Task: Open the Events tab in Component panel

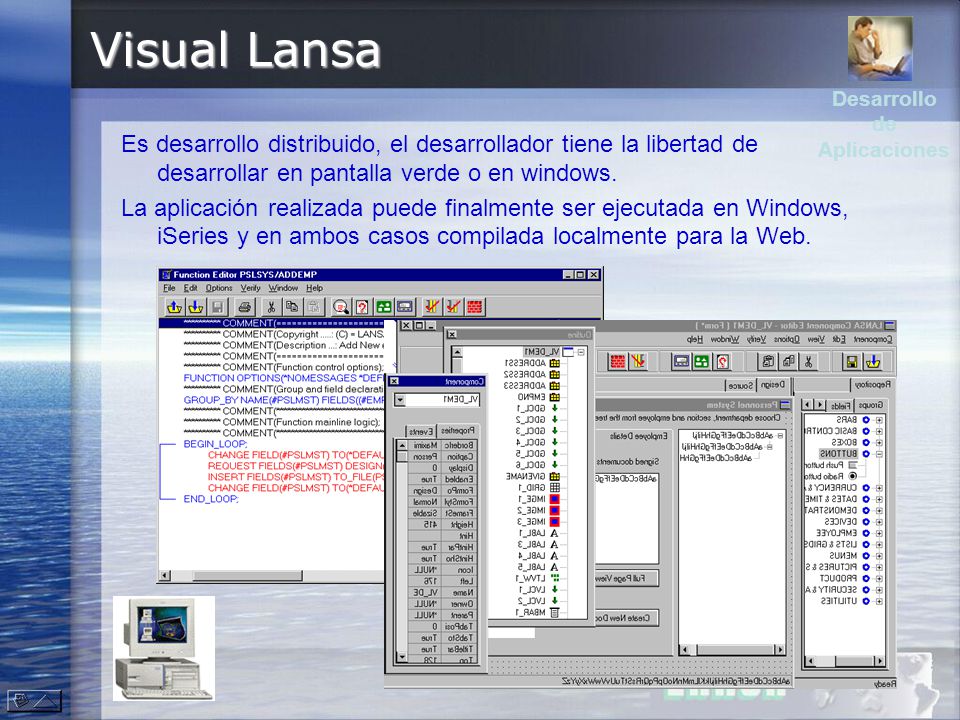Action: (421, 432)
